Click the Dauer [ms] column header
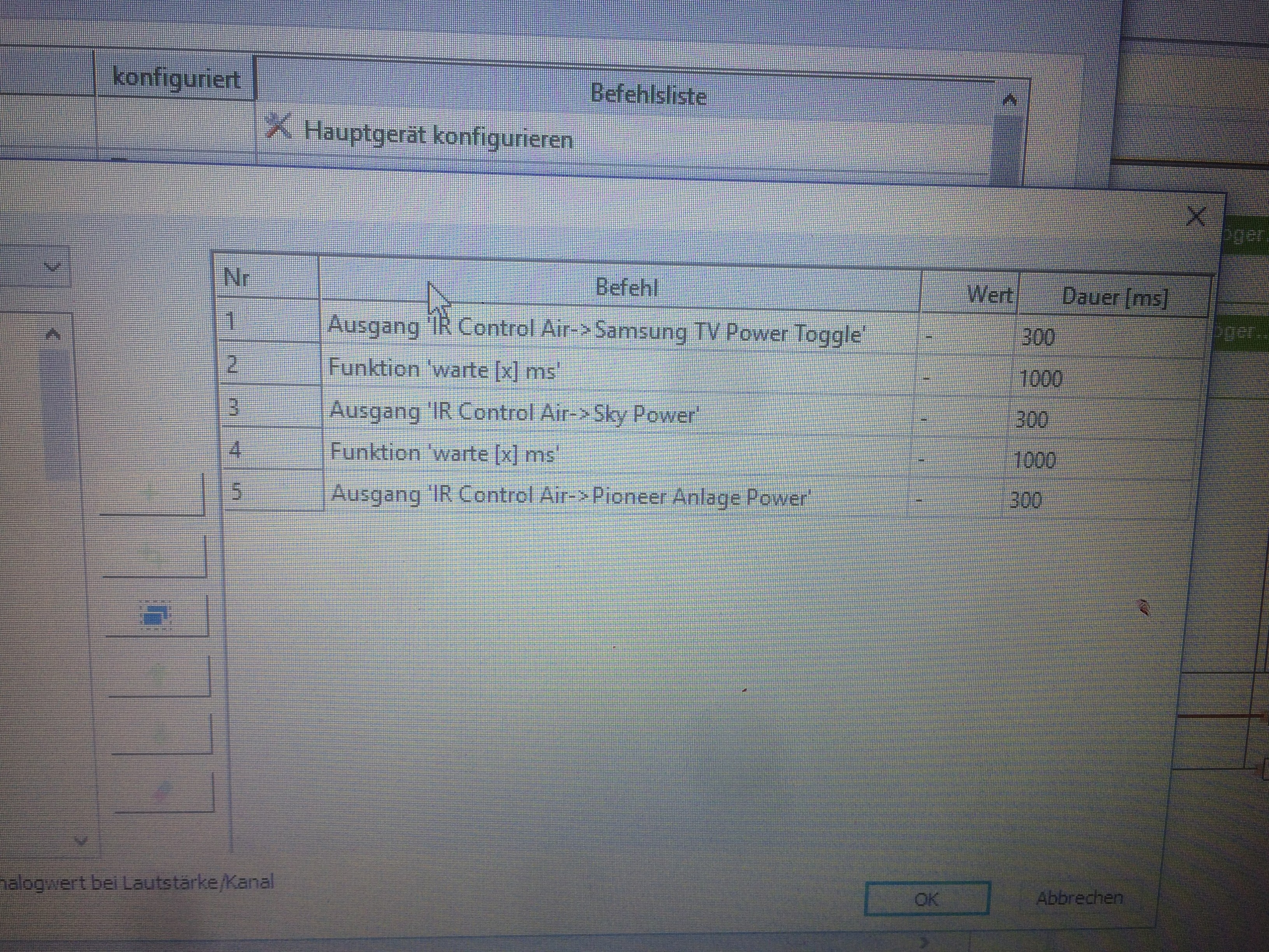Viewport: 1269px width, 952px height. point(1114,297)
